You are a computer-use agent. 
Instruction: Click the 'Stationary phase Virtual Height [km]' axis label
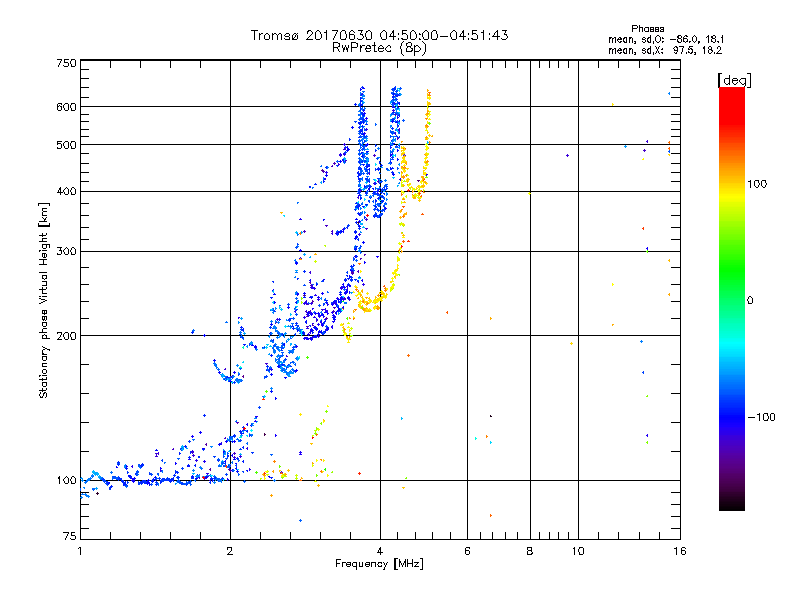[x=43, y=300]
